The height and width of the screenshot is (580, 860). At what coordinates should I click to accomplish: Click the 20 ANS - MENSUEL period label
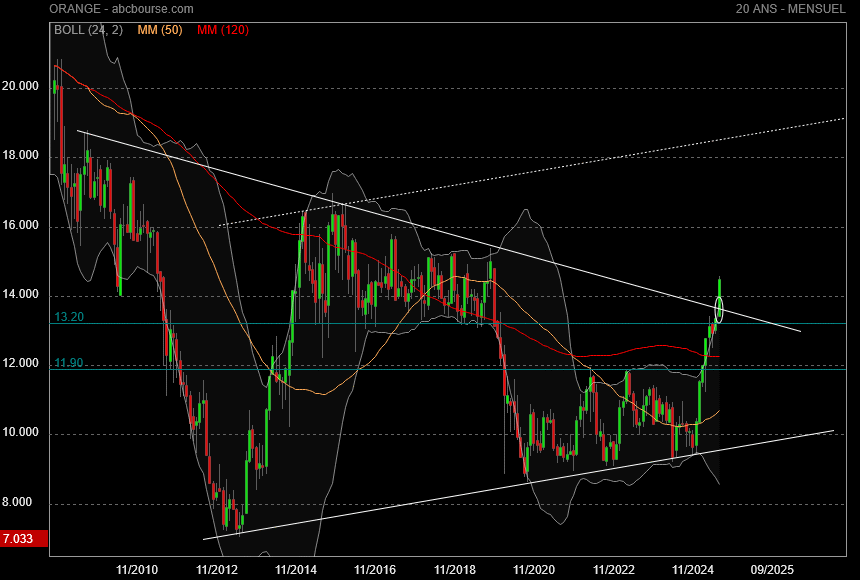pyautogui.click(x=790, y=9)
